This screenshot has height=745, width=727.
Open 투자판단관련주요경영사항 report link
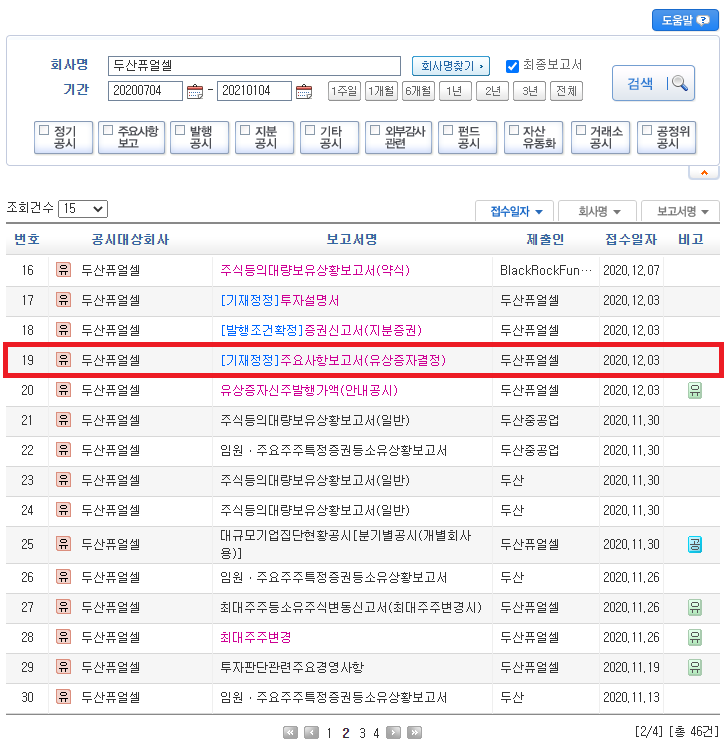click(292, 667)
